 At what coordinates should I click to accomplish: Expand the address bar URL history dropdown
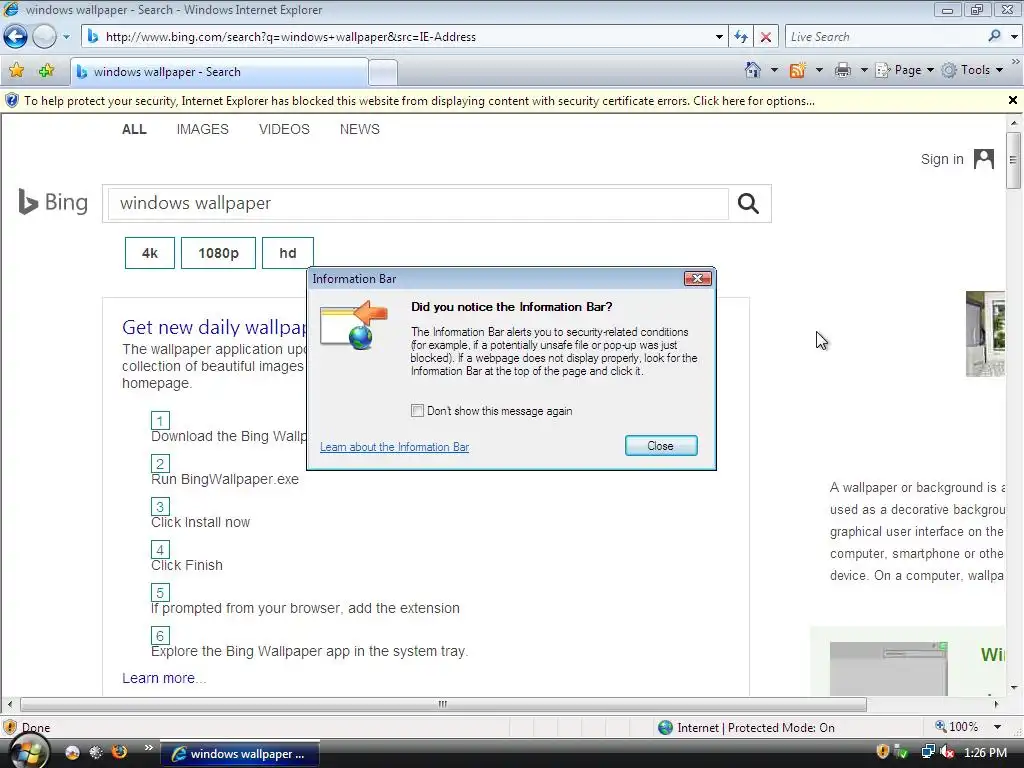point(719,37)
